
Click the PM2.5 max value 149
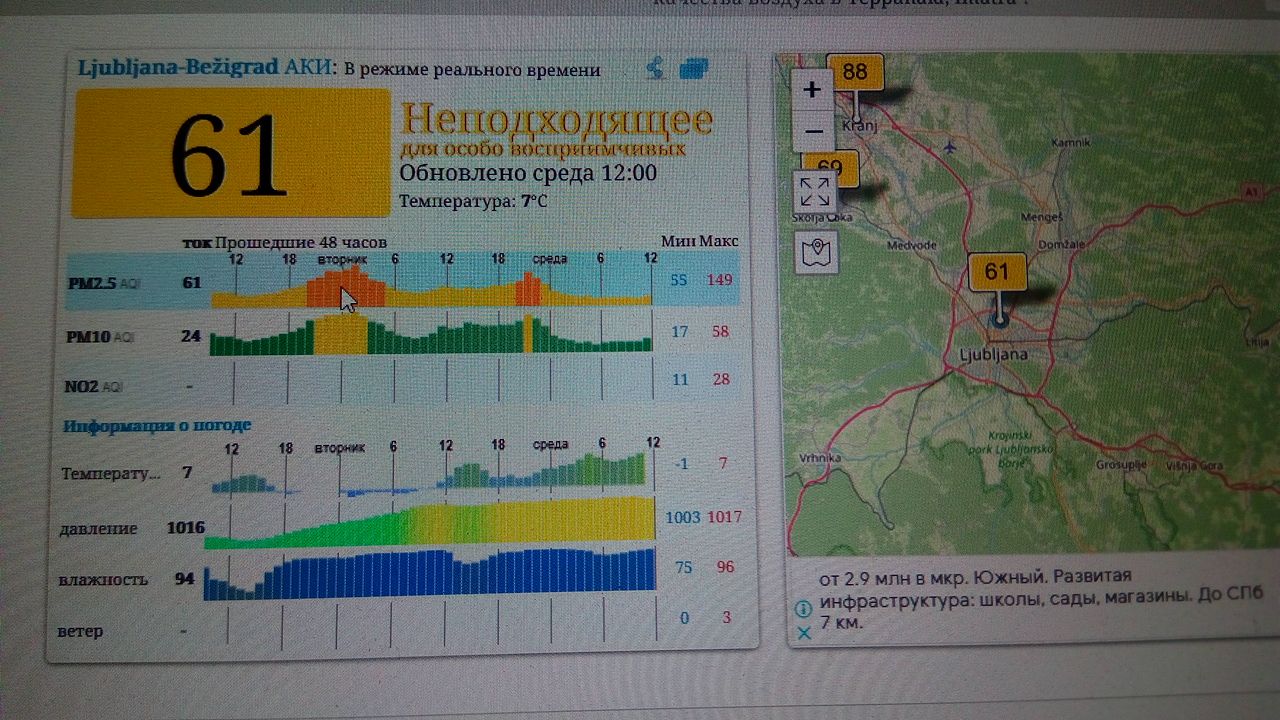pyautogui.click(x=720, y=279)
